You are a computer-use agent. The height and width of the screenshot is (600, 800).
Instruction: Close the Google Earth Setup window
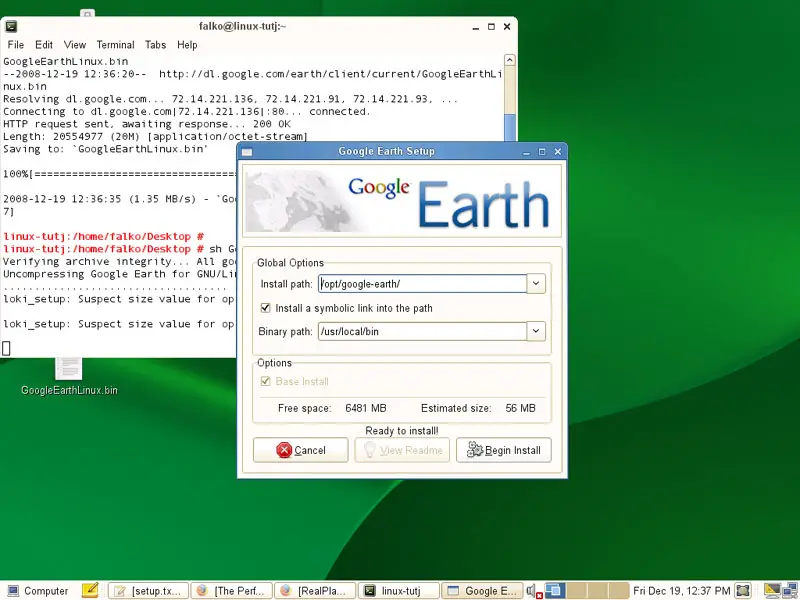coord(558,152)
